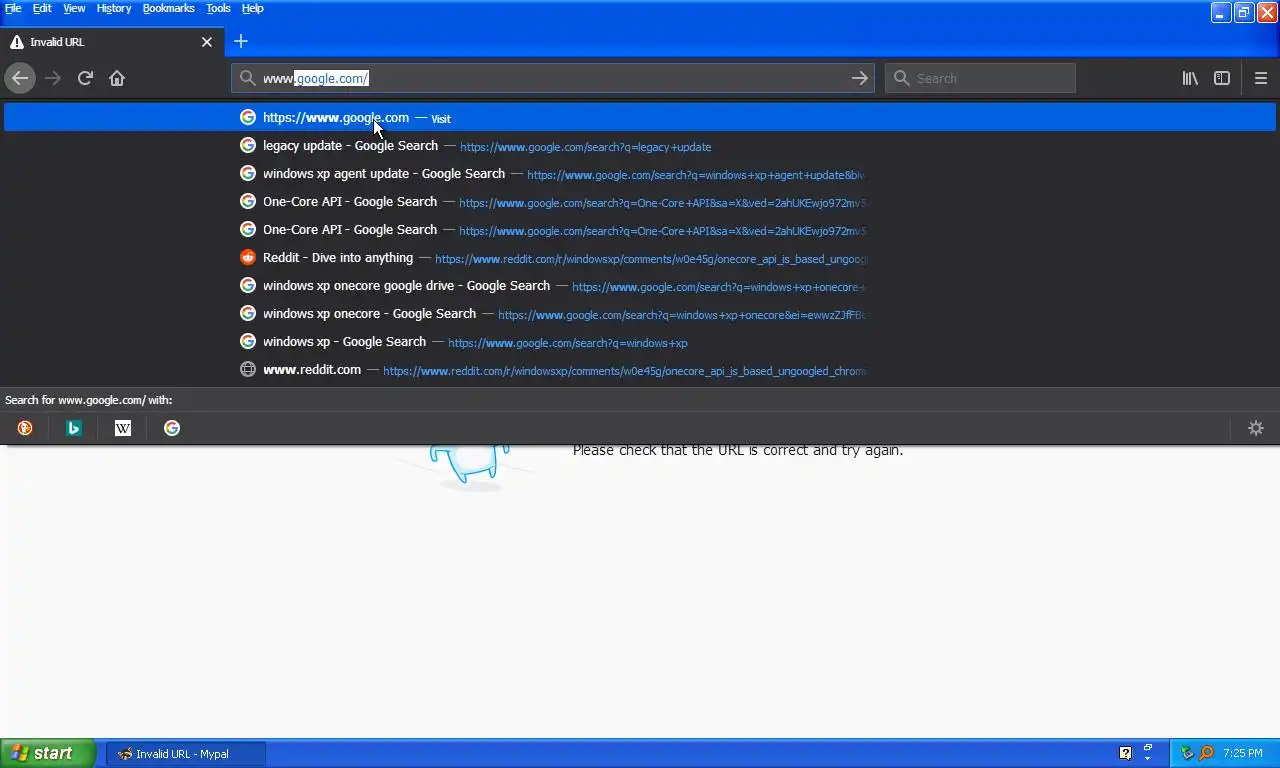The width and height of the screenshot is (1280, 768).
Task: Select legacy update - Google Search suggestion
Action: click(x=640, y=145)
